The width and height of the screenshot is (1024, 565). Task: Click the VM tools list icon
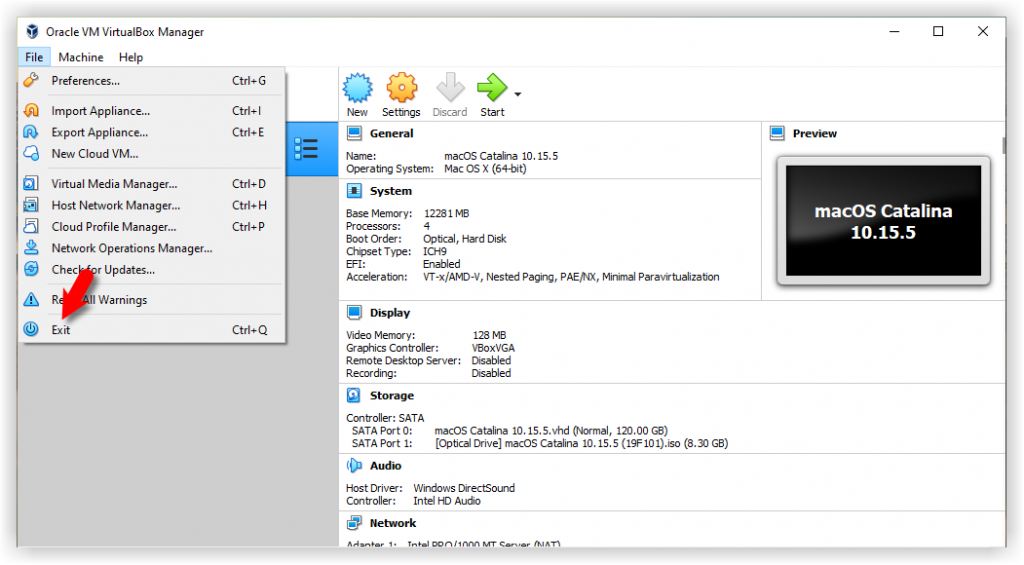pyautogui.click(x=306, y=149)
